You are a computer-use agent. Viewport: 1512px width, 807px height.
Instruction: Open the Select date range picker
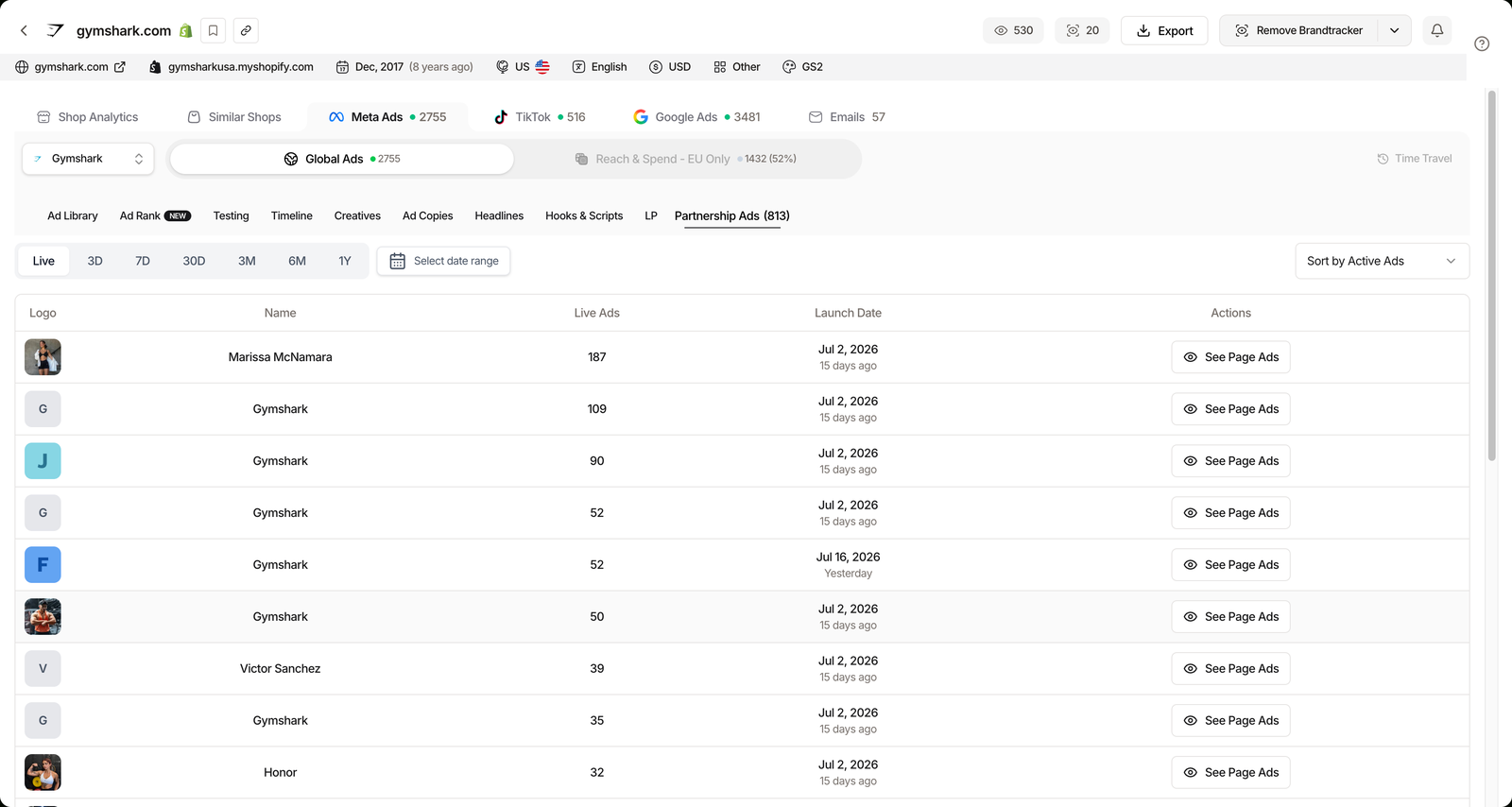pyautogui.click(x=443, y=261)
